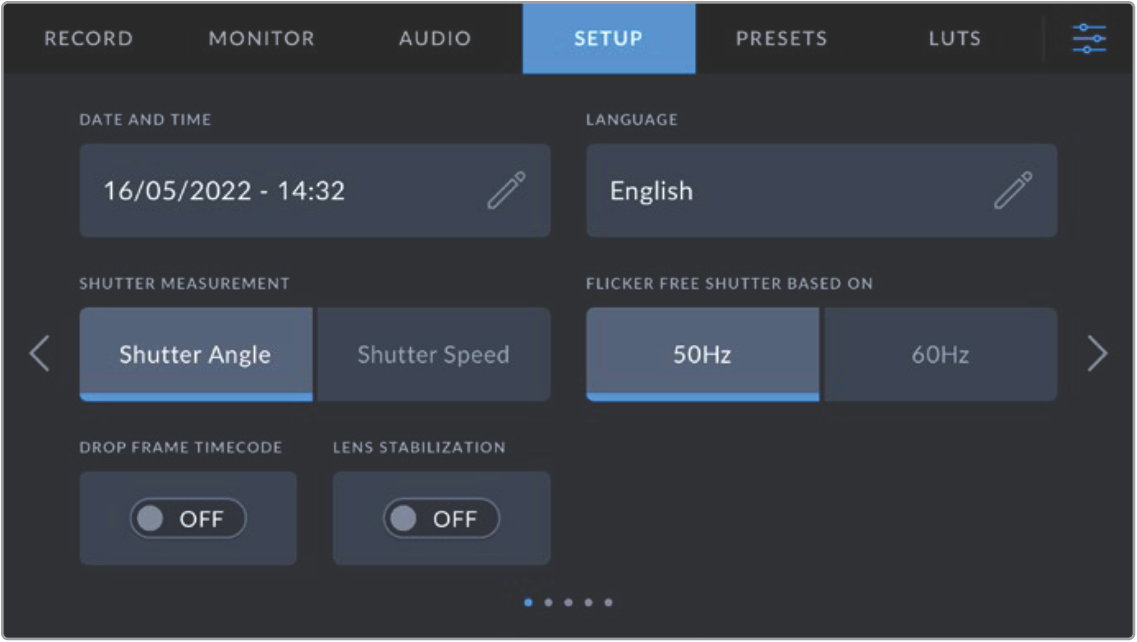
Task: Open the settings sliders icon at top right
Action: (1089, 39)
